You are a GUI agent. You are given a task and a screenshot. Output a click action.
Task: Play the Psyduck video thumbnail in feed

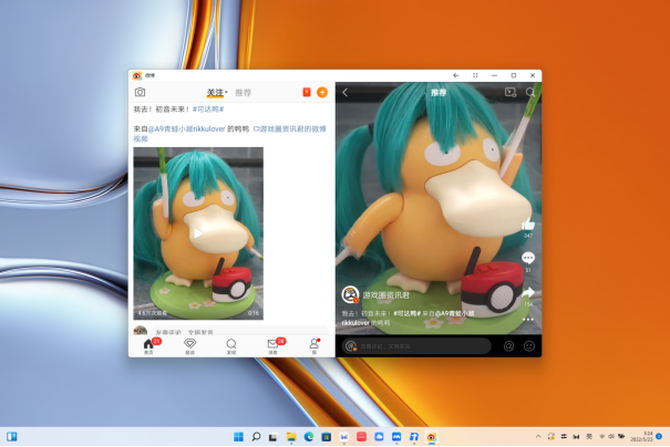coord(198,233)
